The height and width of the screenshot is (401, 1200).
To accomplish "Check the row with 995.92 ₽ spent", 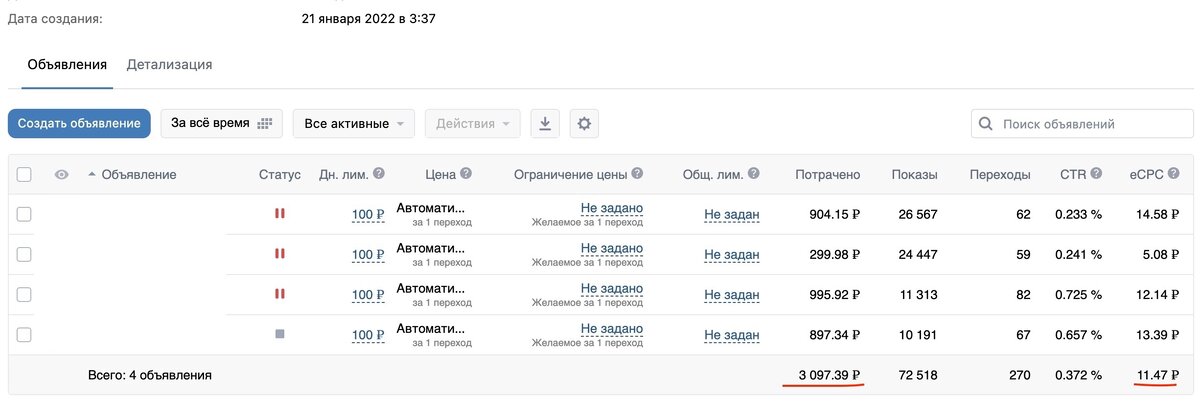I will click(x=24, y=294).
